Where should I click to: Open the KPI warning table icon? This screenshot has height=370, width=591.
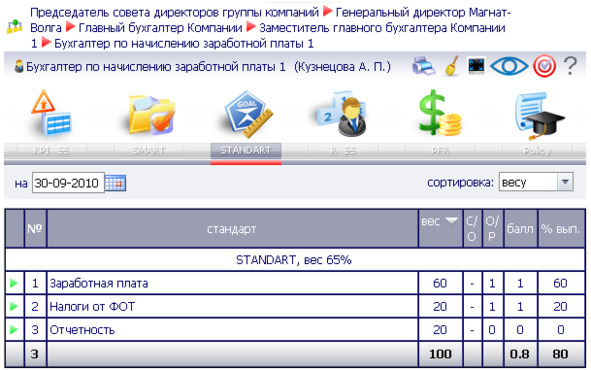51,113
